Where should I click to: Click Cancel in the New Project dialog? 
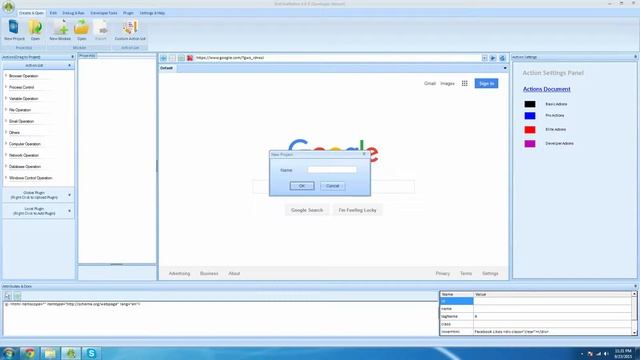[x=333, y=186]
